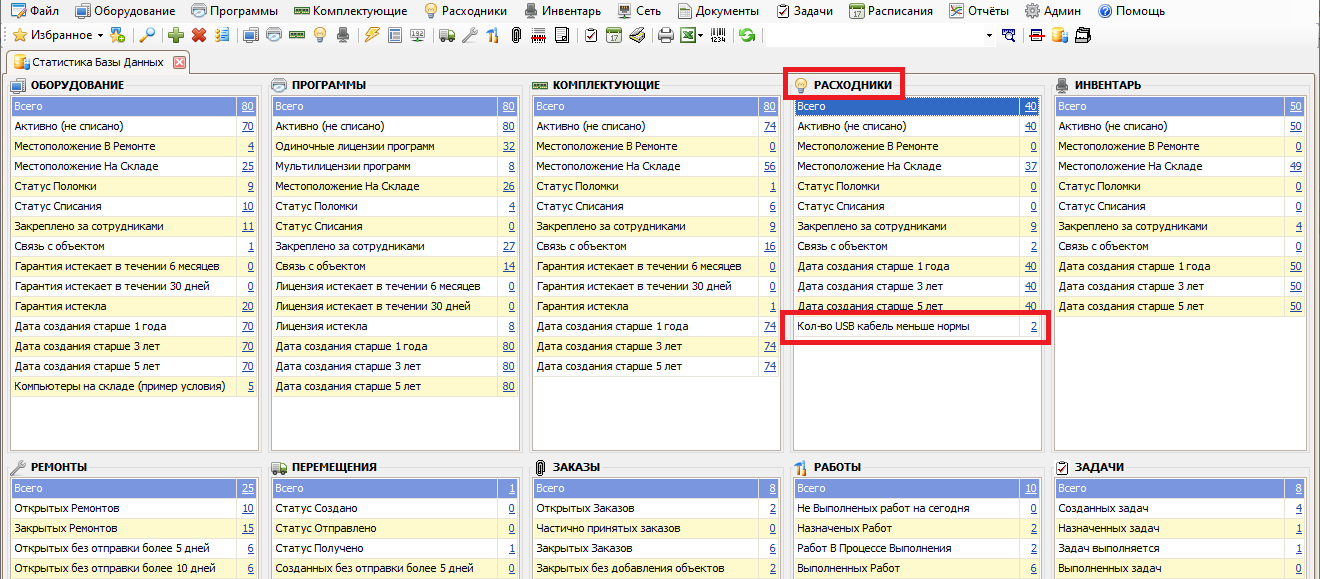Click the delivery truck movements icon
The image size is (1320, 579).
click(446, 35)
